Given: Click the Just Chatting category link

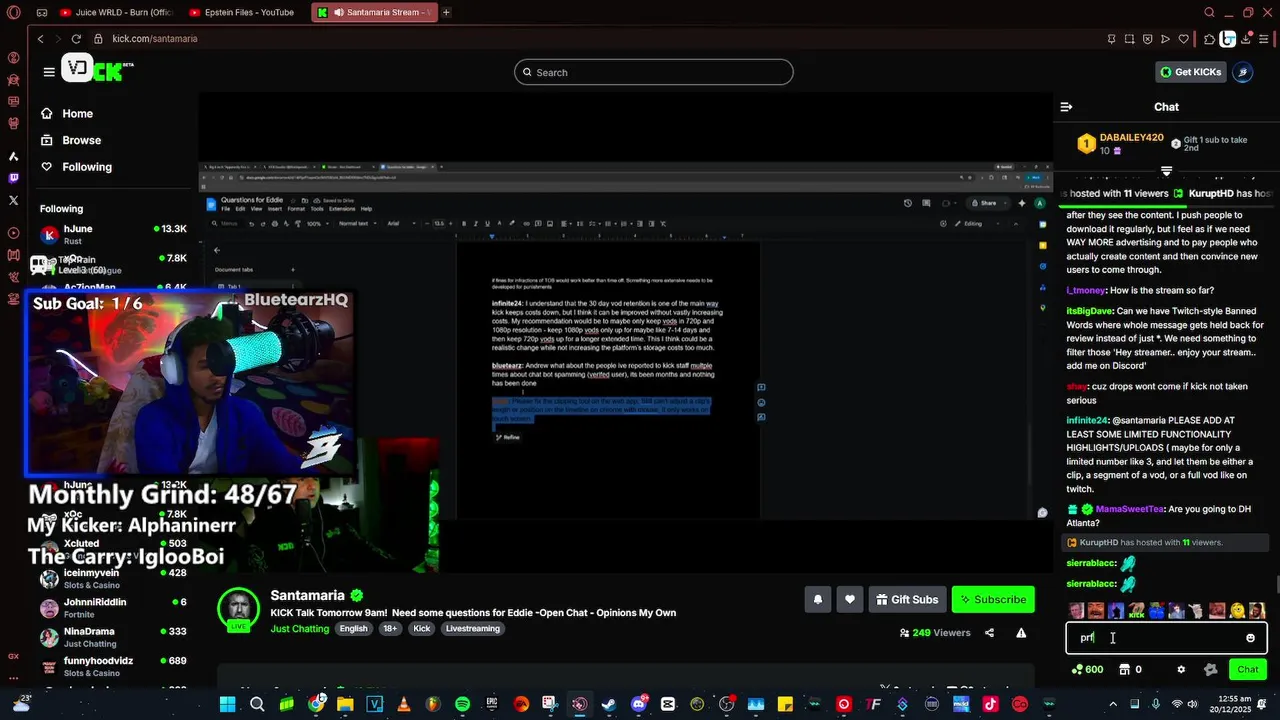Looking at the screenshot, I should click(x=299, y=629).
